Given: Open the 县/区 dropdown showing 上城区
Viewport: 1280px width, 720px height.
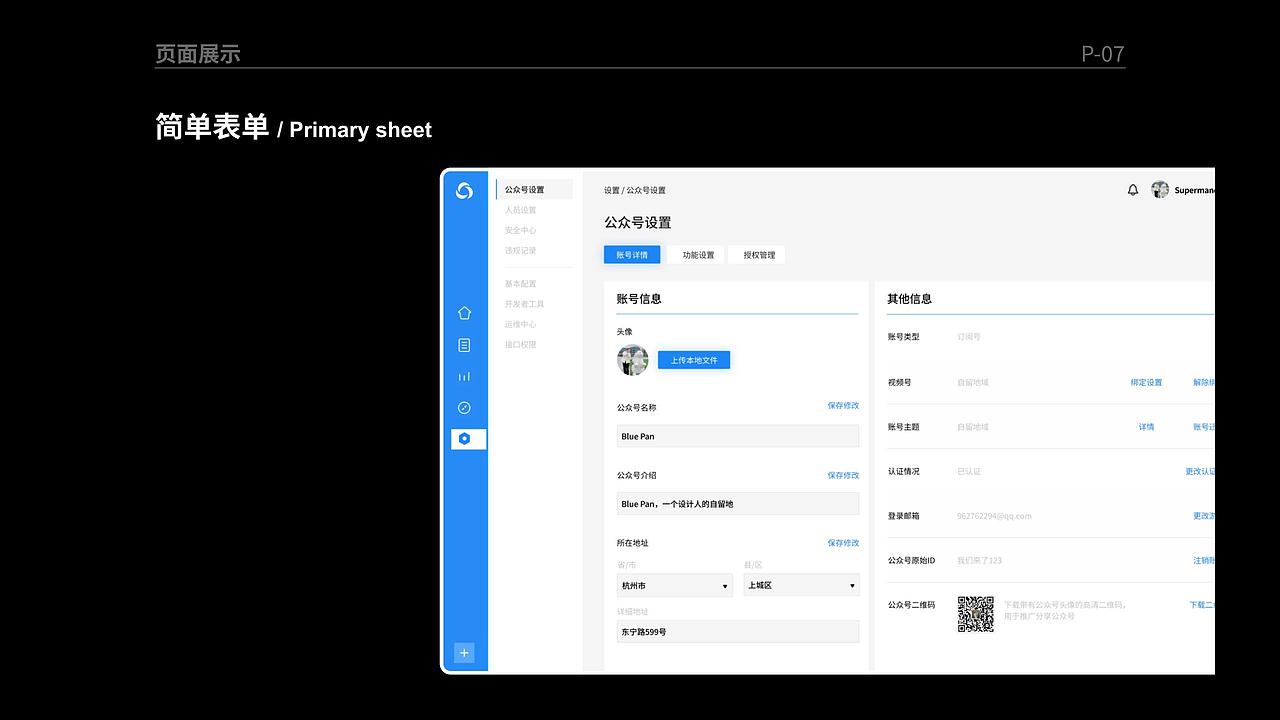Looking at the screenshot, I should tap(801, 585).
